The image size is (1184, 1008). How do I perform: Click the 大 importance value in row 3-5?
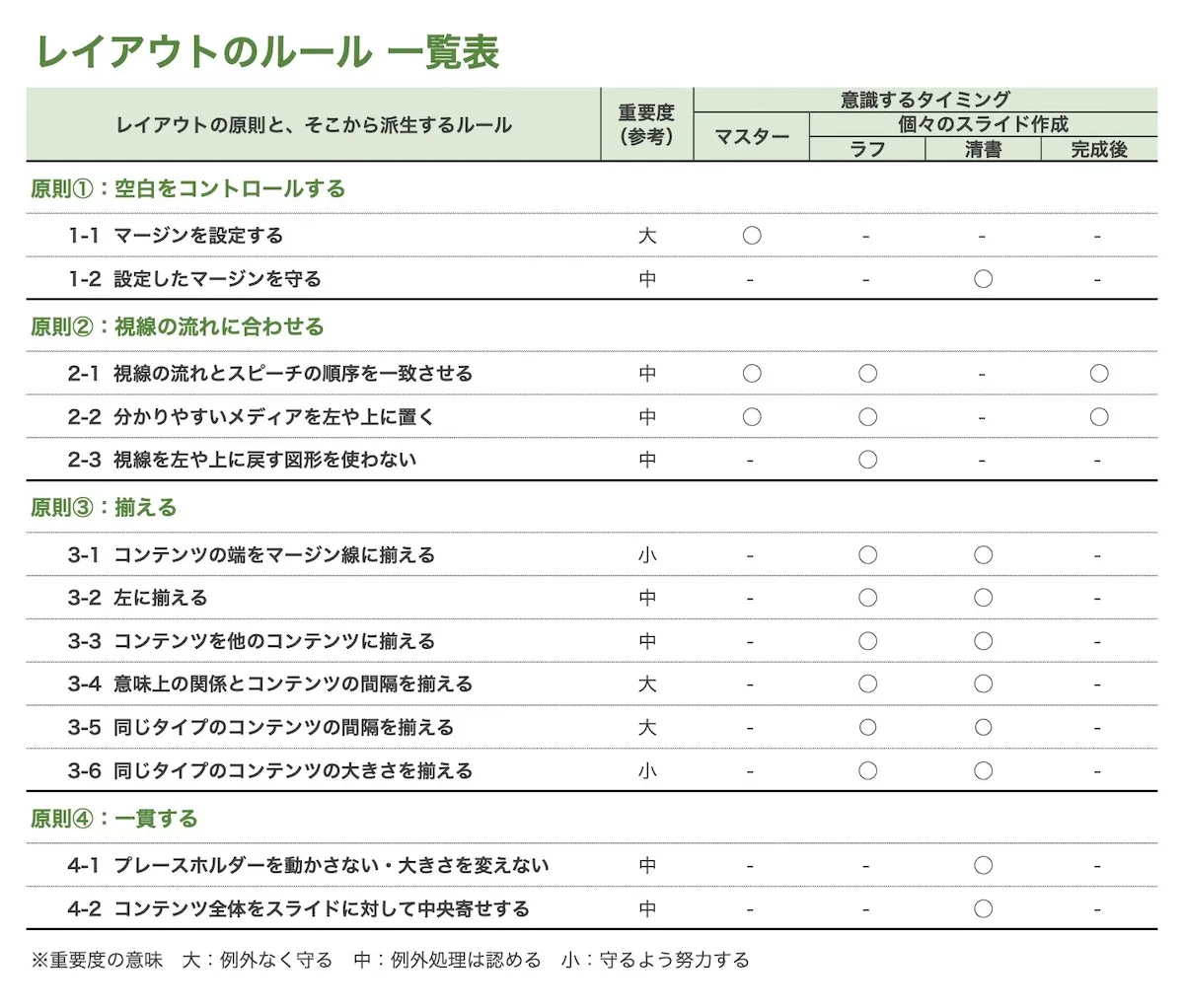coord(647,728)
